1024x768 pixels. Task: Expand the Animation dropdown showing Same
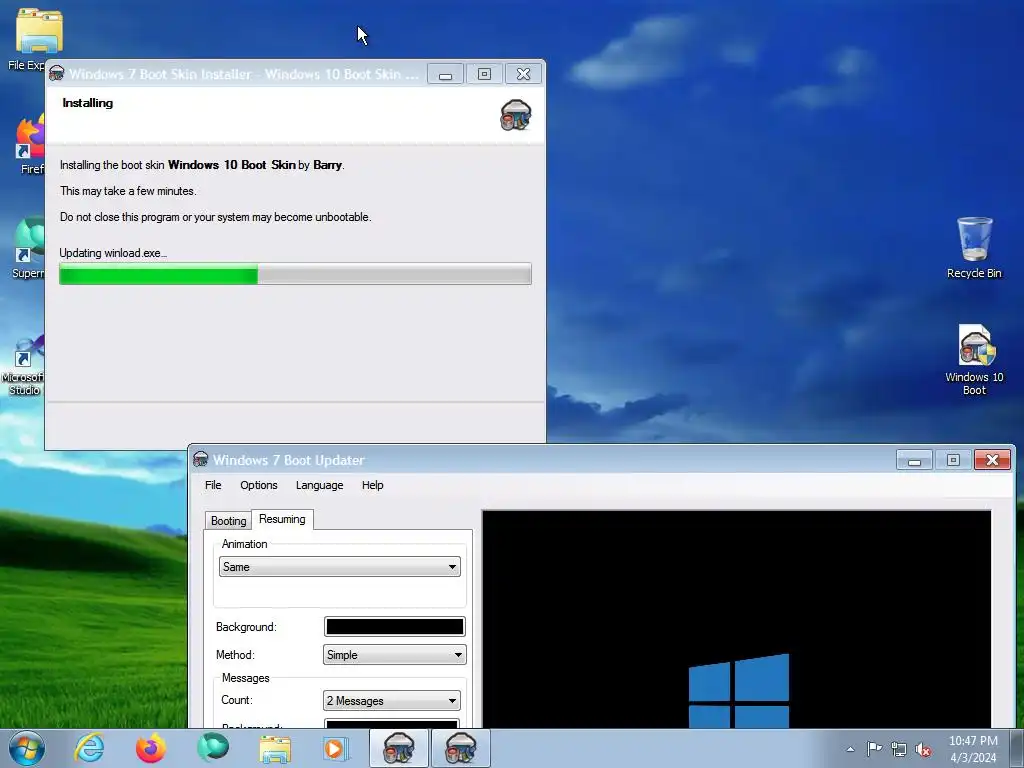pos(340,566)
